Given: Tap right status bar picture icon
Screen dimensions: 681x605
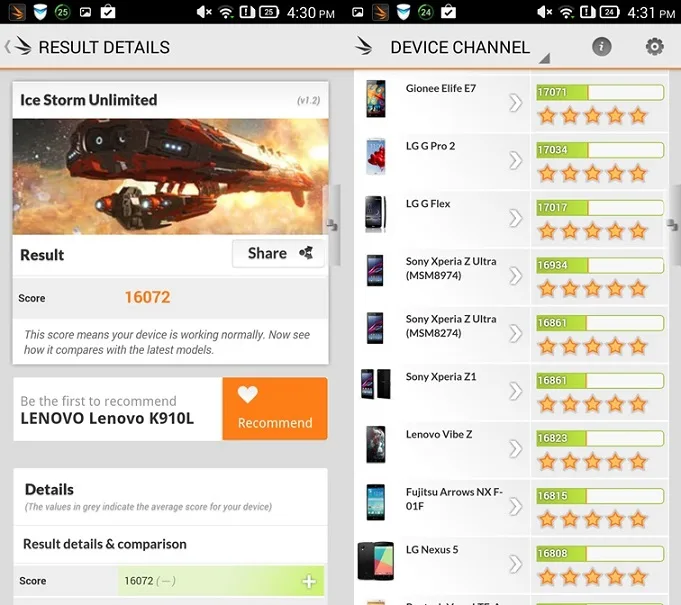Looking at the screenshot, I should (358, 12).
